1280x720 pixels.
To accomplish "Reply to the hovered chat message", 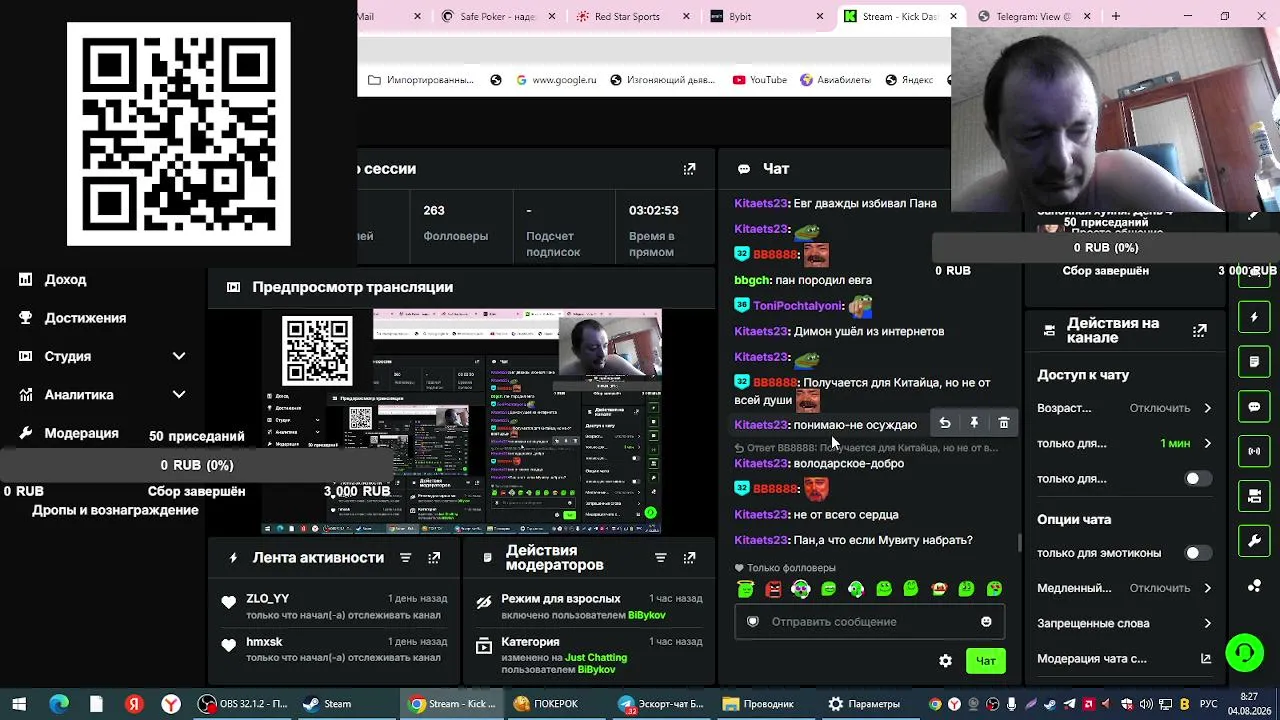I will pyautogui.click(x=945, y=423).
